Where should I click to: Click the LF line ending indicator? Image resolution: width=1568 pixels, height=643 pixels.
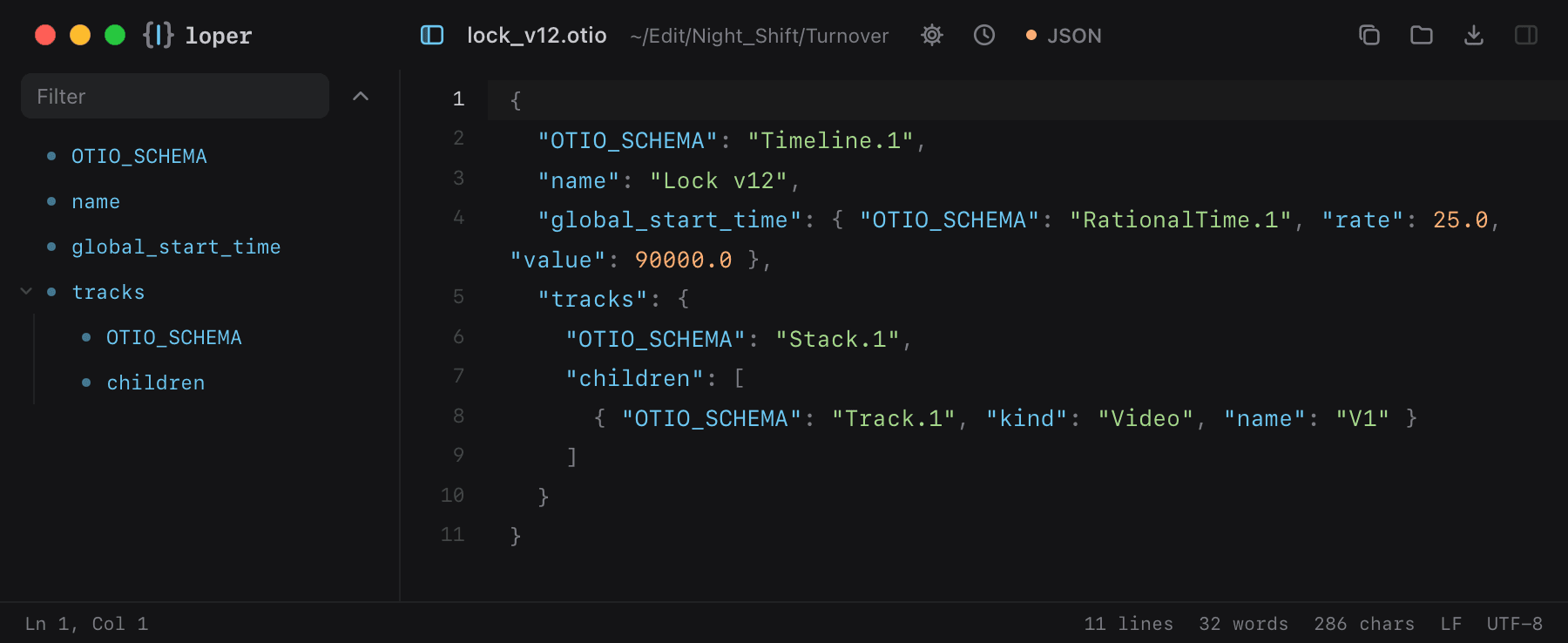[1451, 624]
